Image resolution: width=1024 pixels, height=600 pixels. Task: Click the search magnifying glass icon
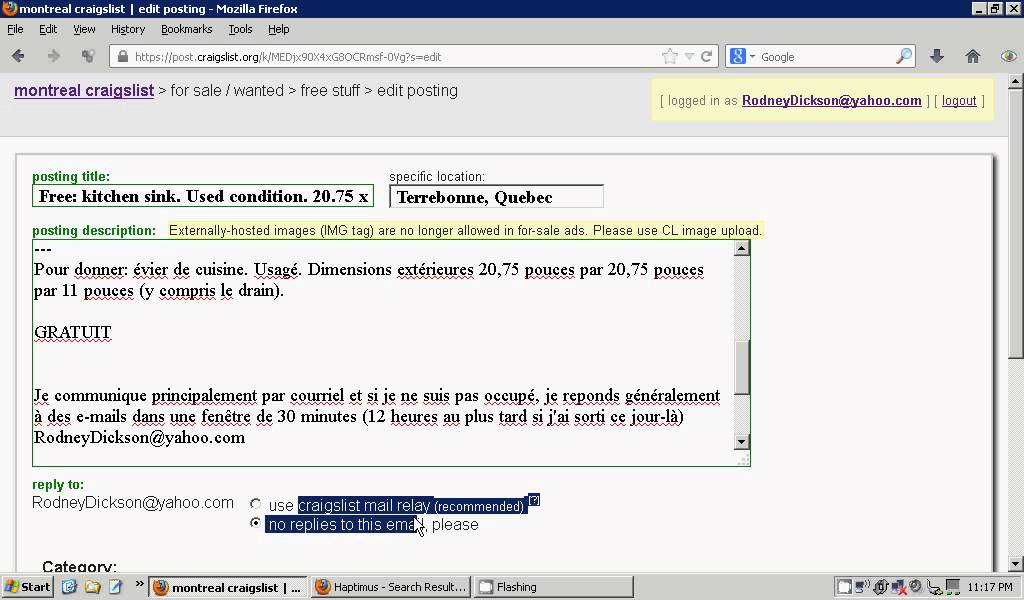tap(904, 57)
